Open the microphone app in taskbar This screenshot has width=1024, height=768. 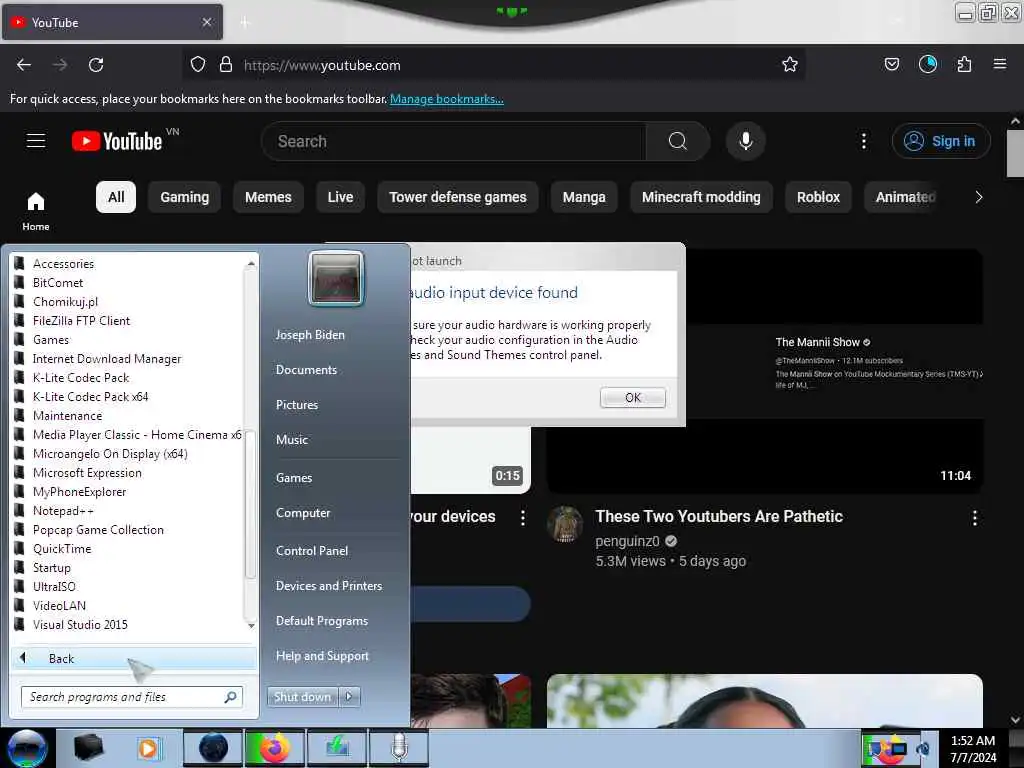399,748
